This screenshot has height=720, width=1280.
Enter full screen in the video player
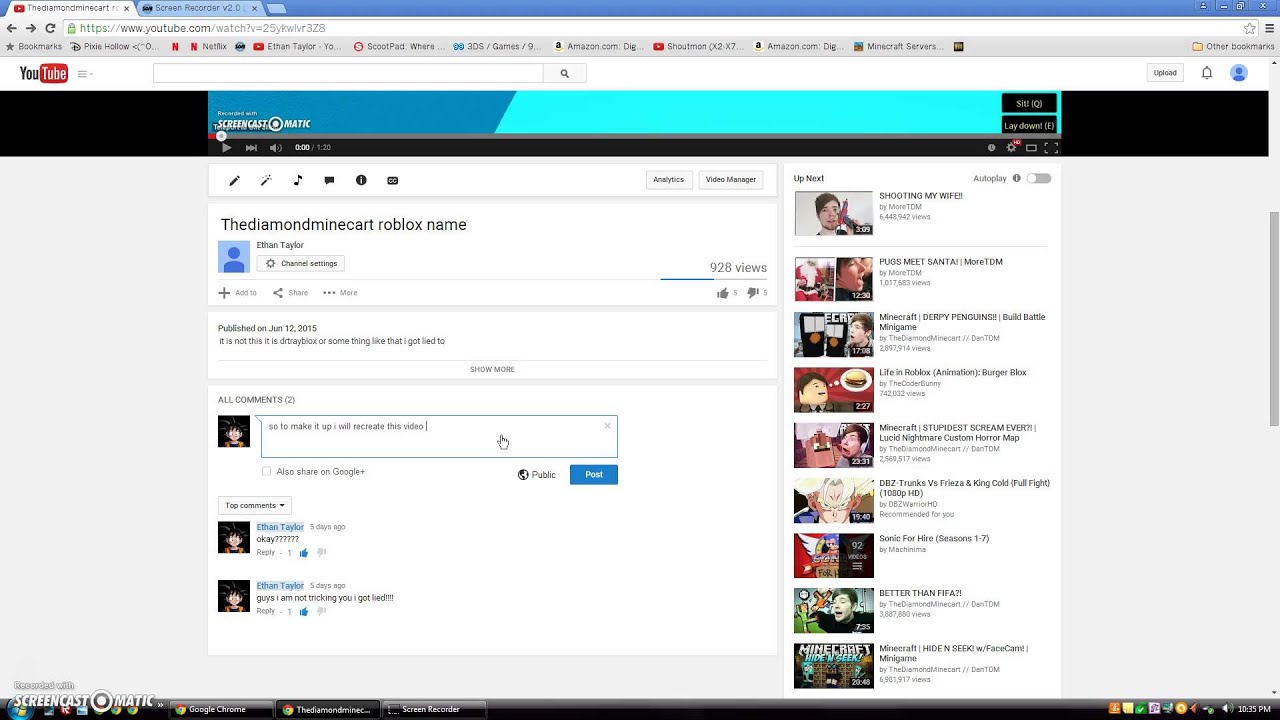pyautogui.click(x=1051, y=147)
